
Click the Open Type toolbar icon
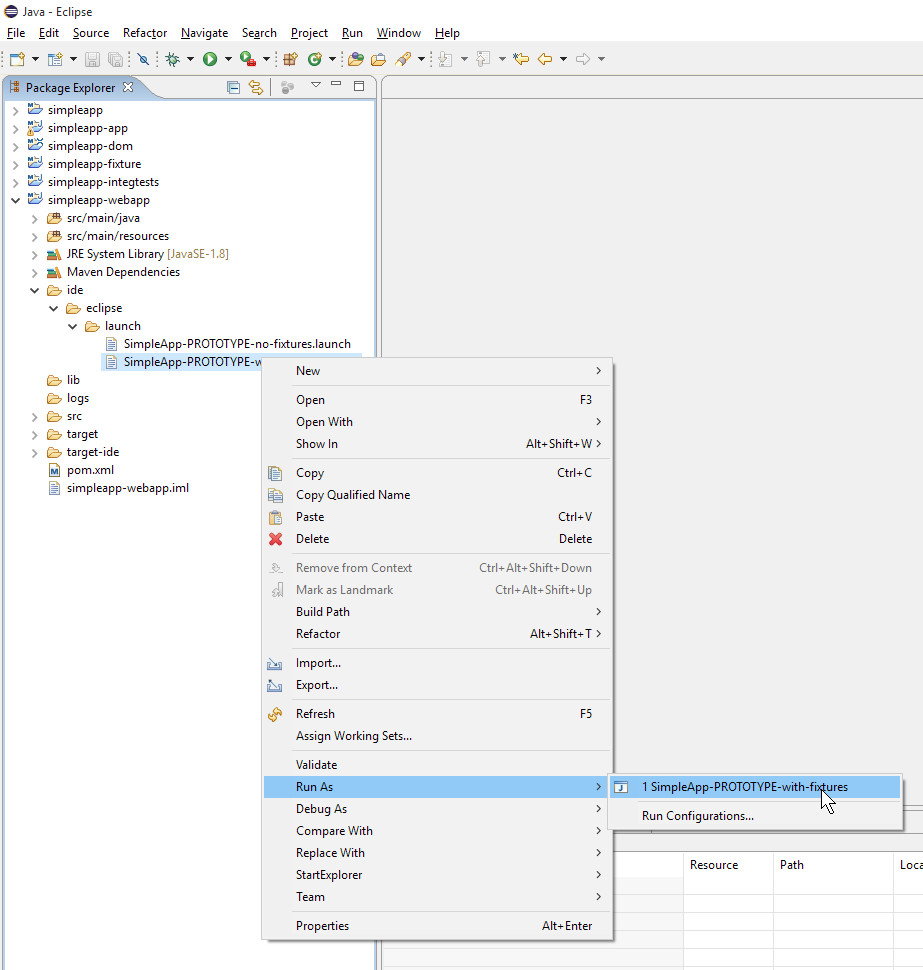click(356, 59)
